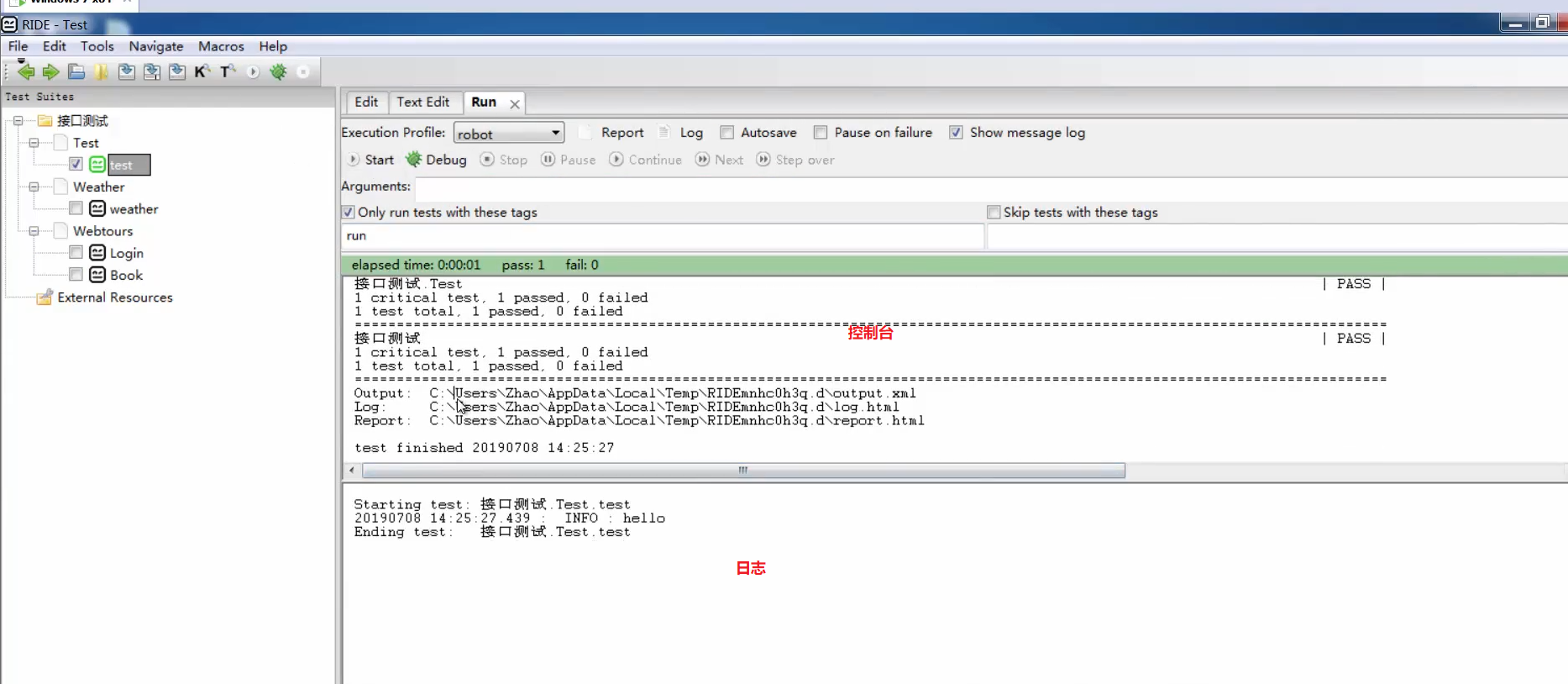Click the file icon of Webtours suite

click(x=60, y=230)
